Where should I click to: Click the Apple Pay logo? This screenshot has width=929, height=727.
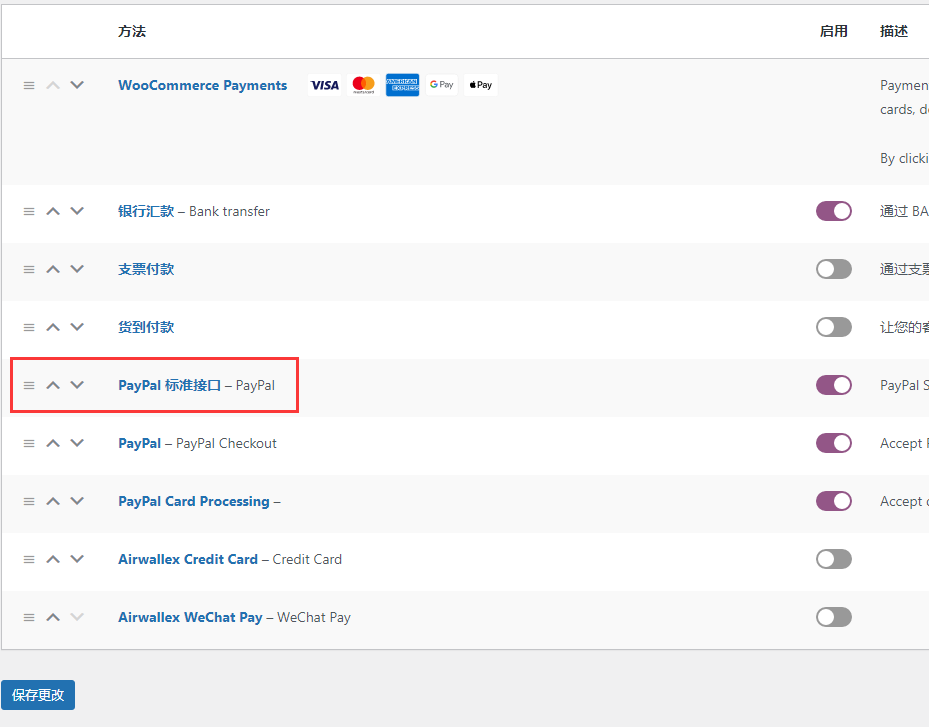(x=480, y=85)
